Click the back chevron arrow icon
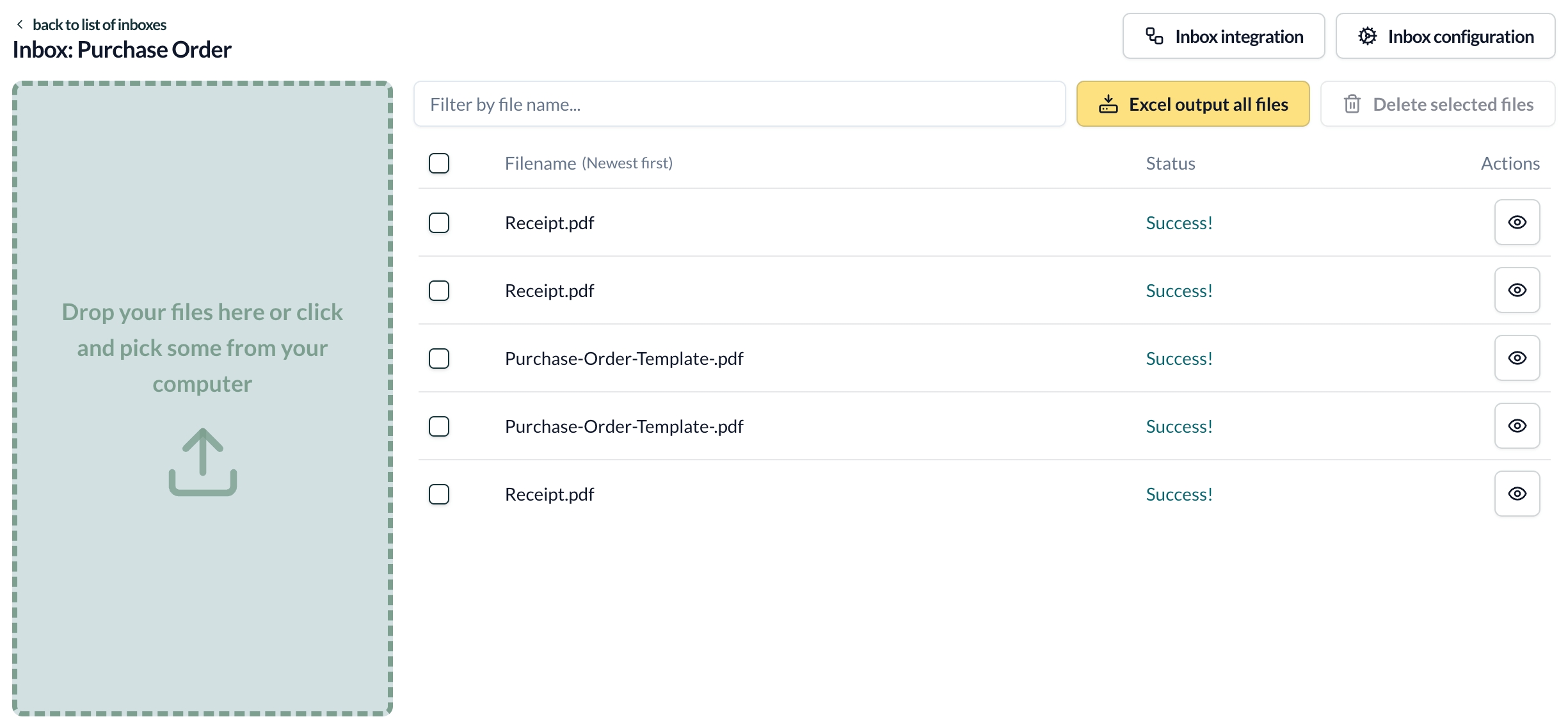The width and height of the screenshot is (1568, 726). point(20,24)
